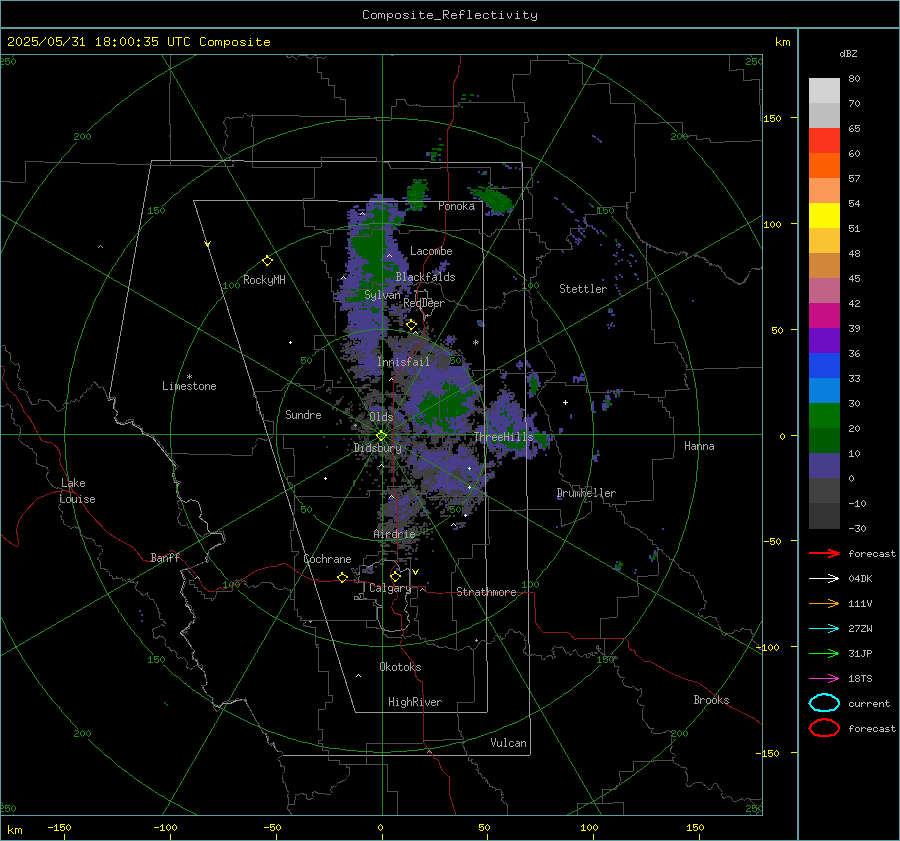This screenshot has width=900, height=841.
Task: Select the purple 36–39 dBZ swatch
Action: pos(824,340)
